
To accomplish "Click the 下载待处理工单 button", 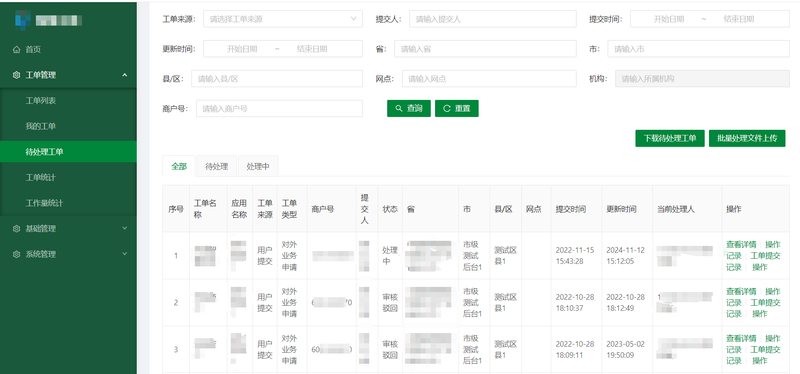I will (670, 138).
